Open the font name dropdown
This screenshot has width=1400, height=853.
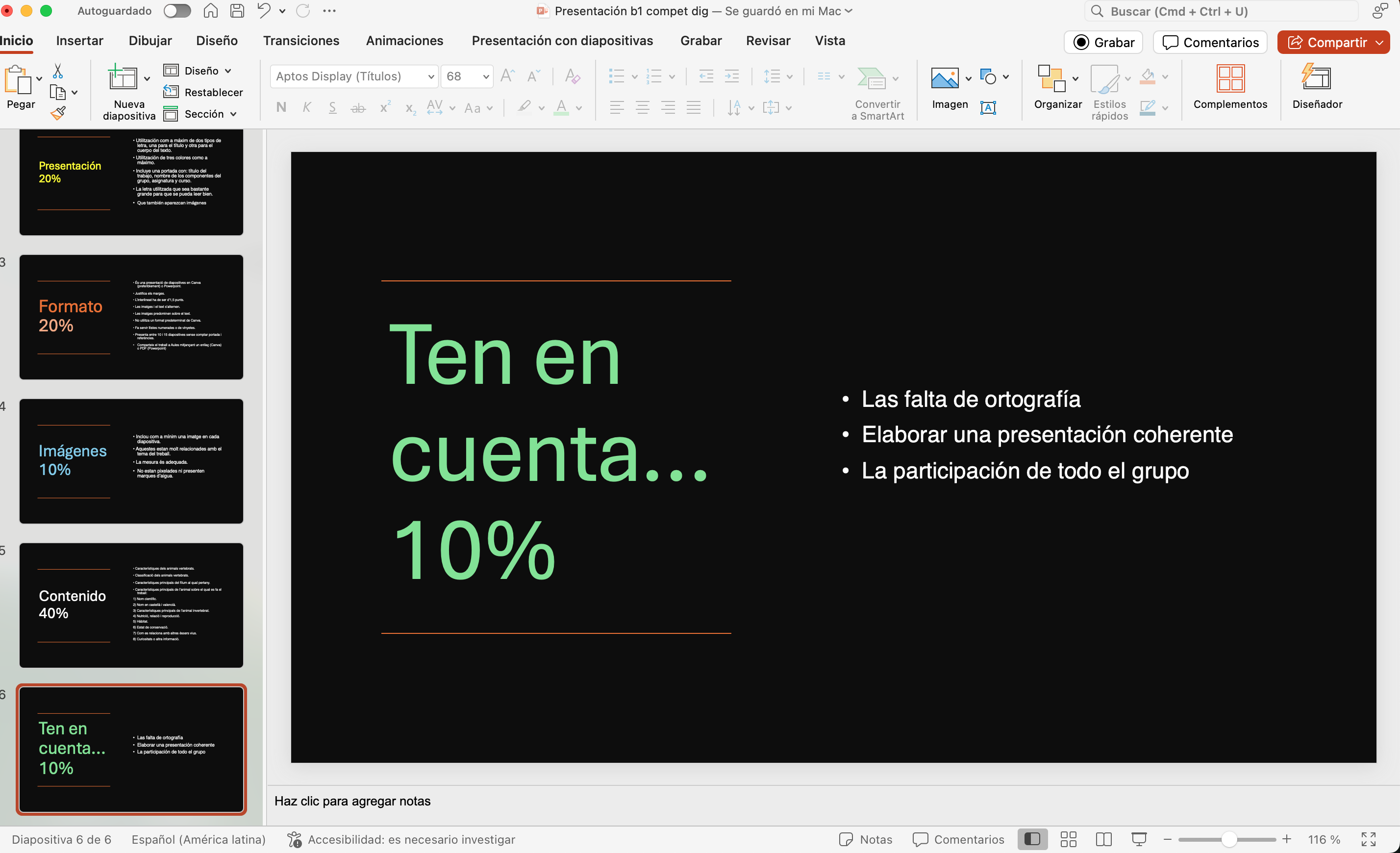click(x=431, y=76)
